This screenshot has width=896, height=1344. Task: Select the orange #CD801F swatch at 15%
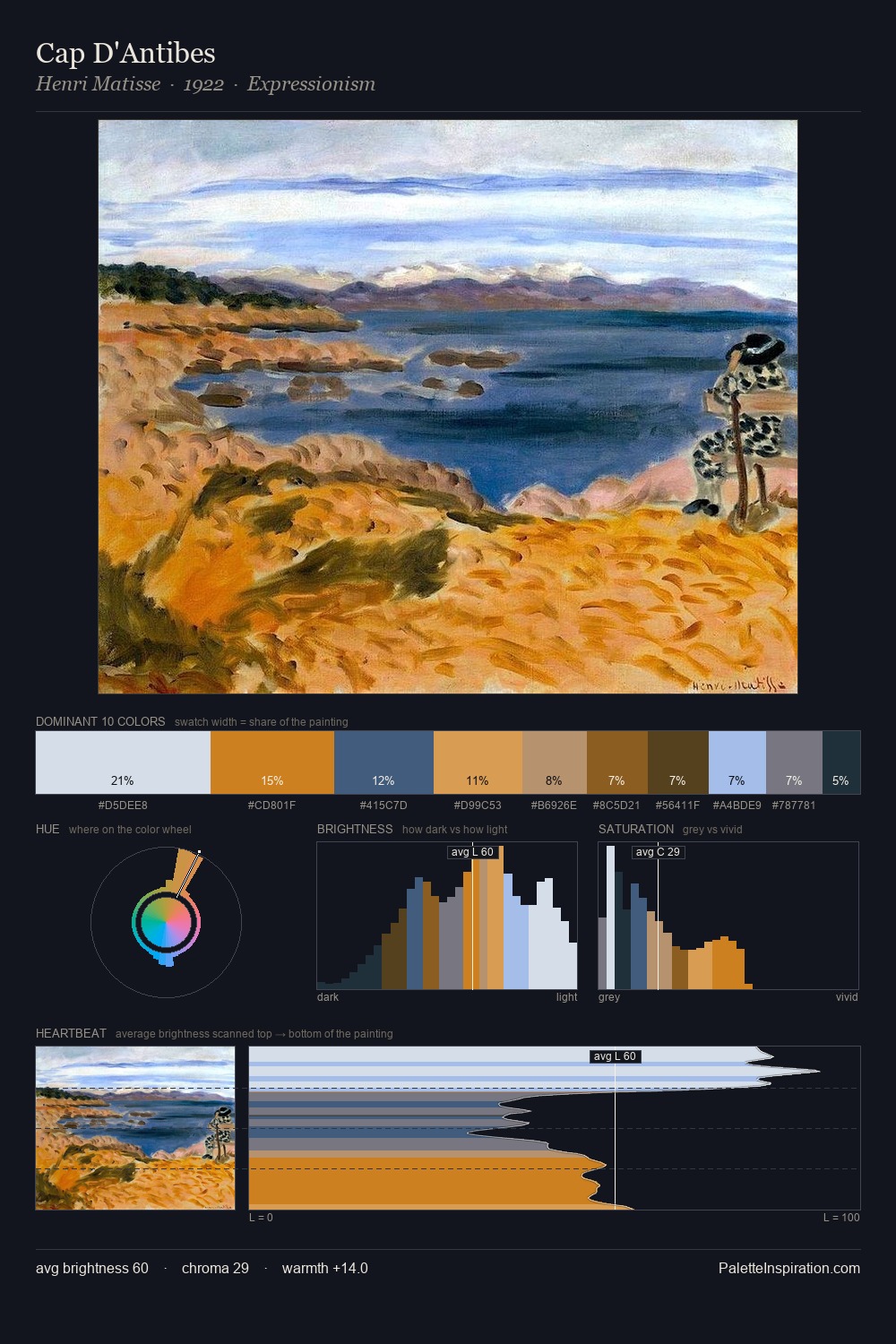(x=272, y=762)
